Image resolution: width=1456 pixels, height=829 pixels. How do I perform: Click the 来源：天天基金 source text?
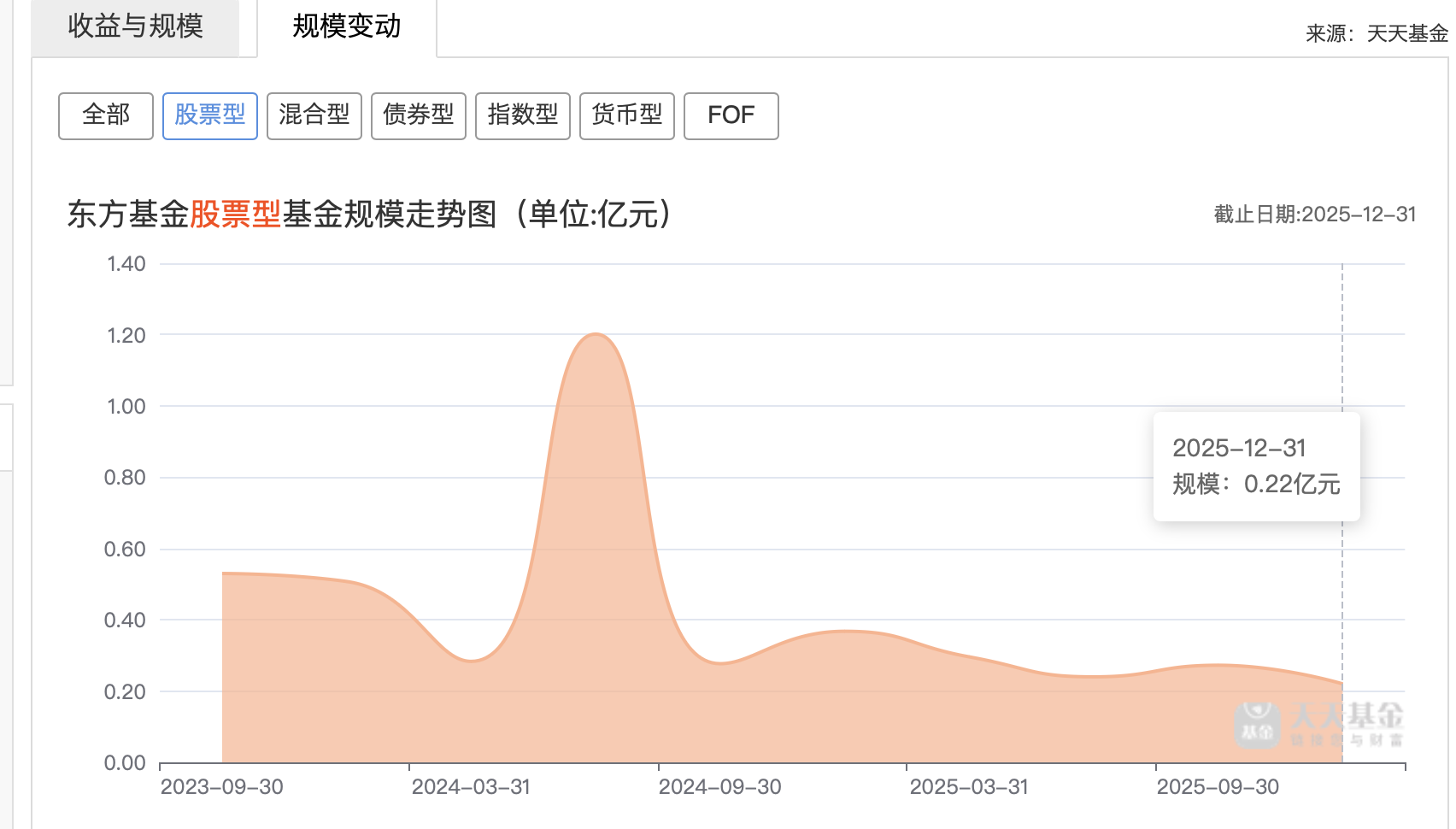pos(1377,33)
